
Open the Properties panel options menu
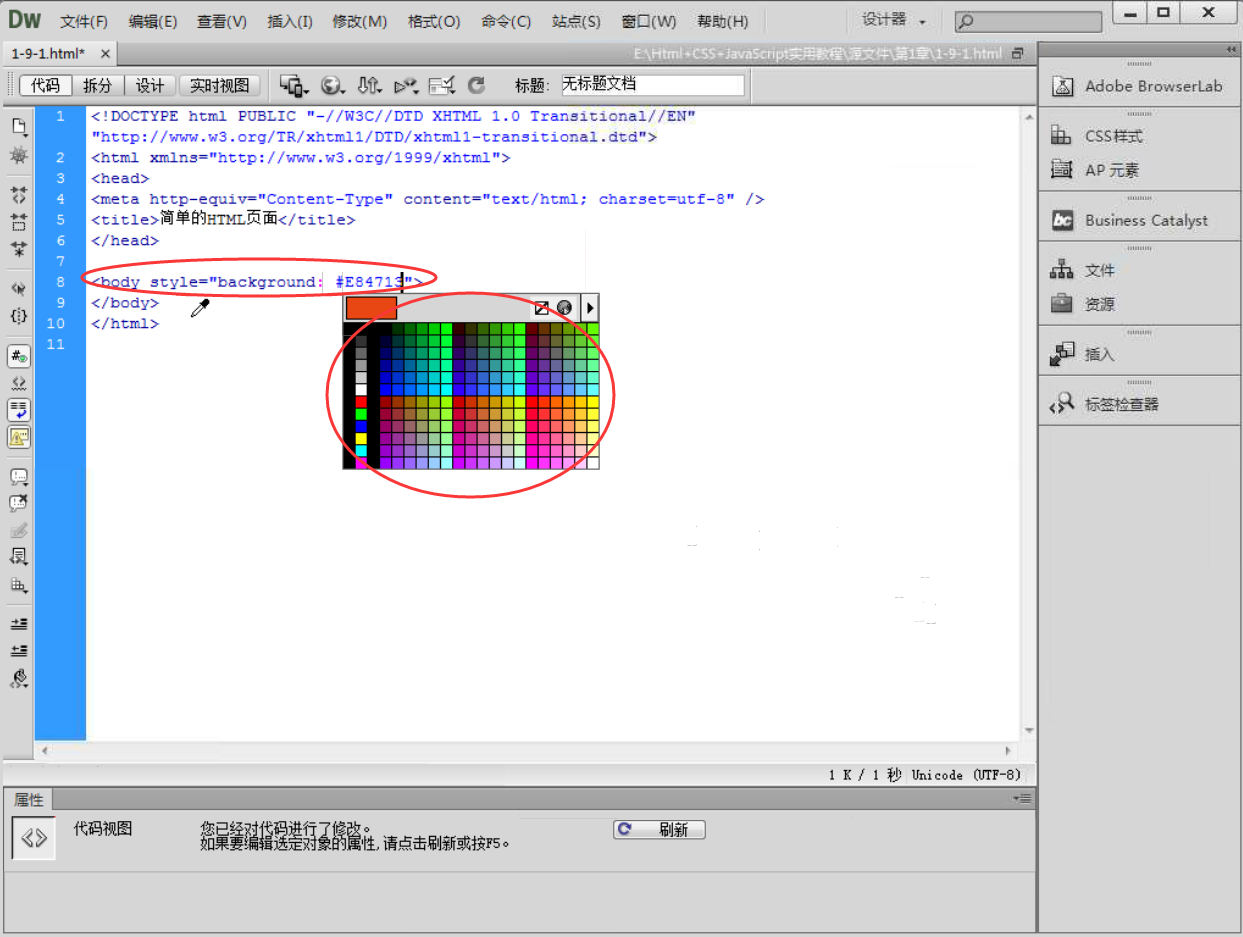coord(1022,798)
